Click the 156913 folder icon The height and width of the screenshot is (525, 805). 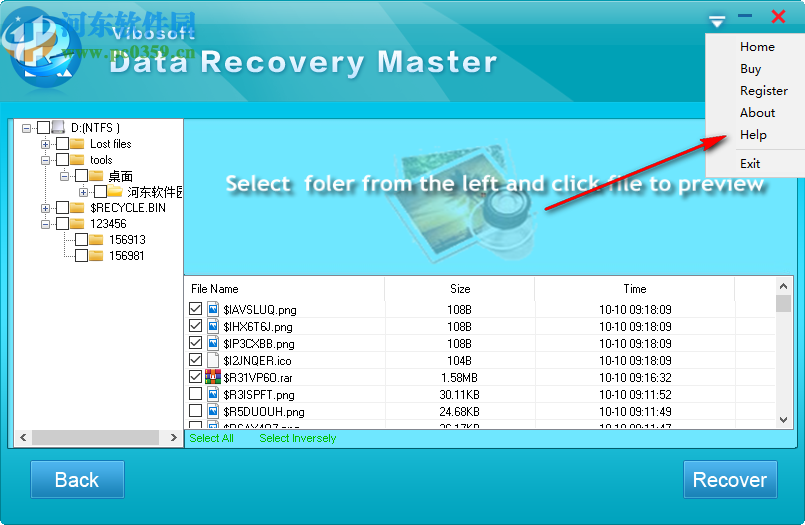pyautogui.click(x=97, y=239)
